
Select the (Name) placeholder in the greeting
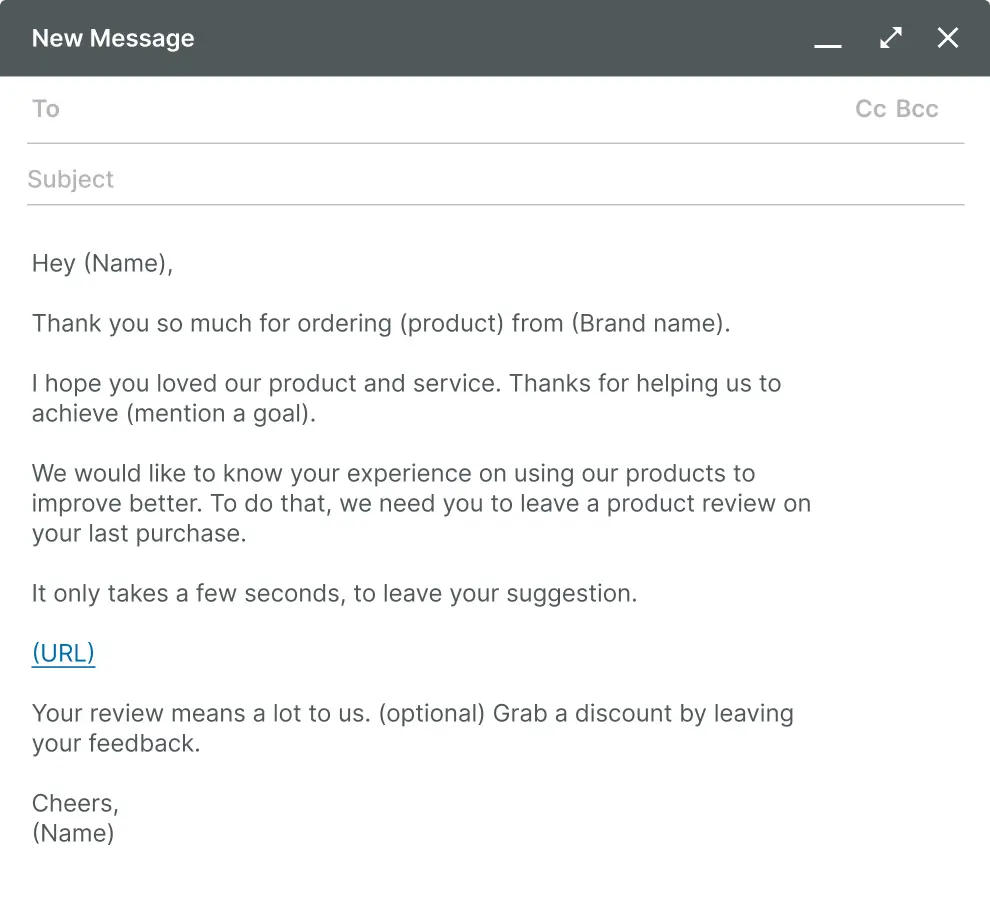coord(128,263)
